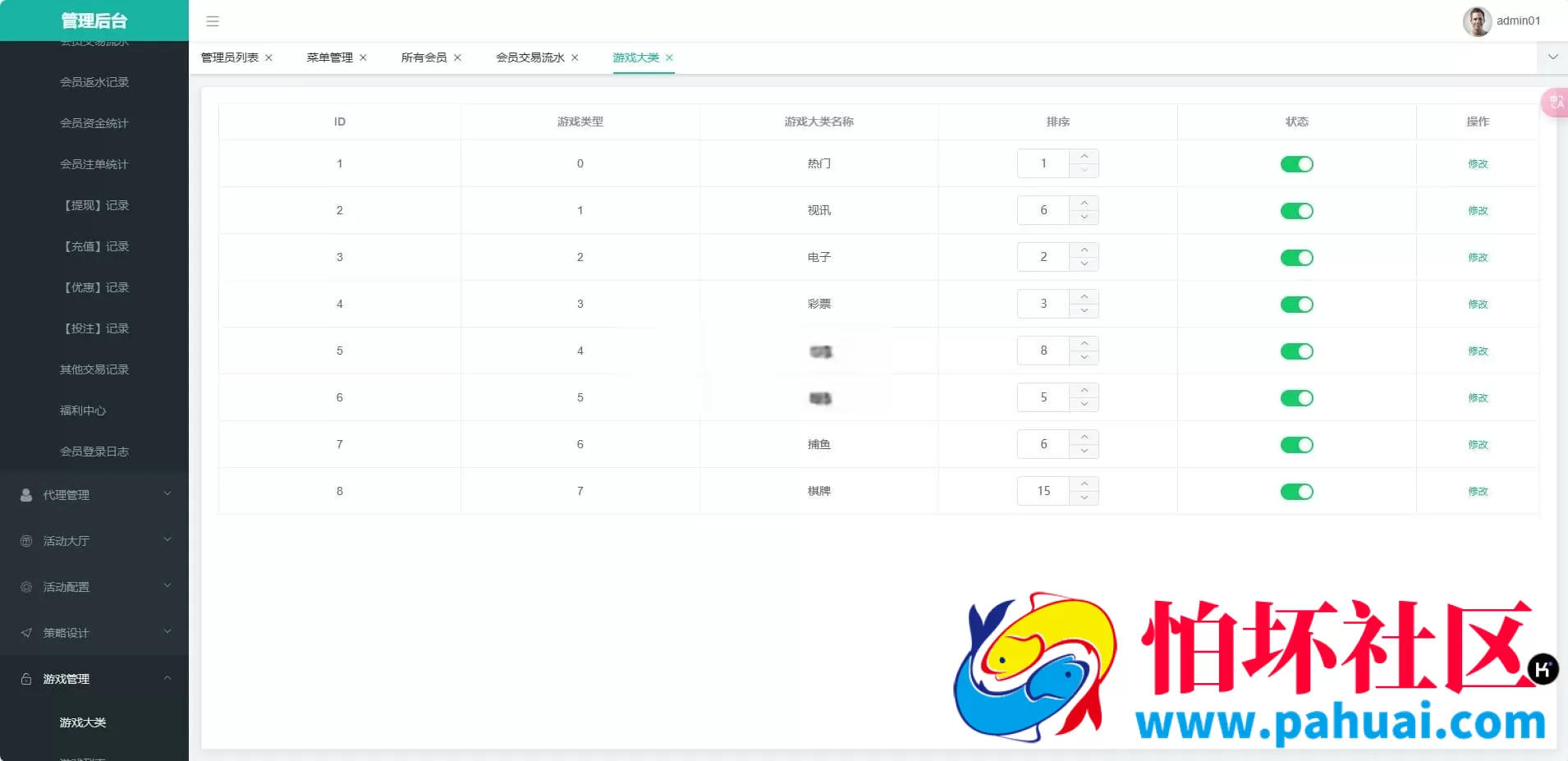Viewport: 1568px width, 761px height.
Task: Toggle status switch for 棋牌
Action: point(1297,492)
